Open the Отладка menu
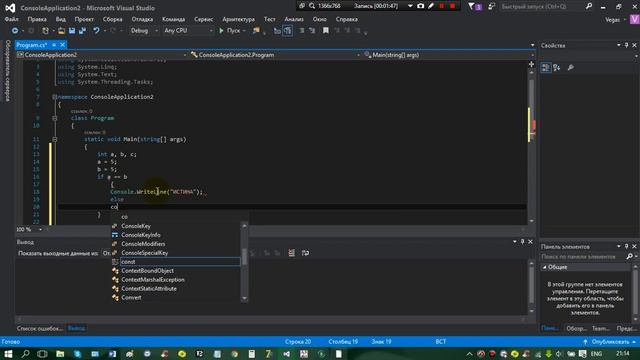Viewport: 640px width, 360px height. 142,19
